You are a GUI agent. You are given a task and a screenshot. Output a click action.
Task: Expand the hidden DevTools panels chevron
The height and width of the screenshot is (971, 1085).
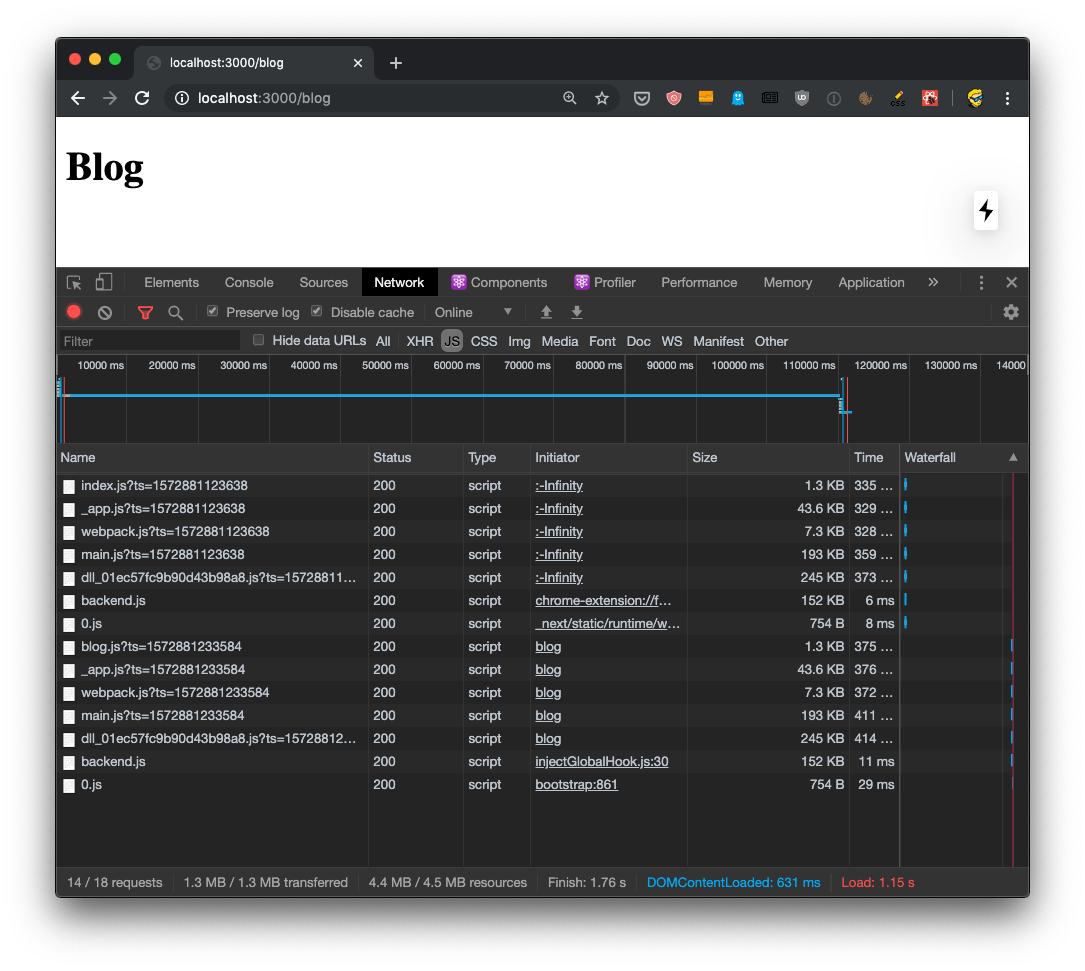pyautogui.click(x=933, y=282)
